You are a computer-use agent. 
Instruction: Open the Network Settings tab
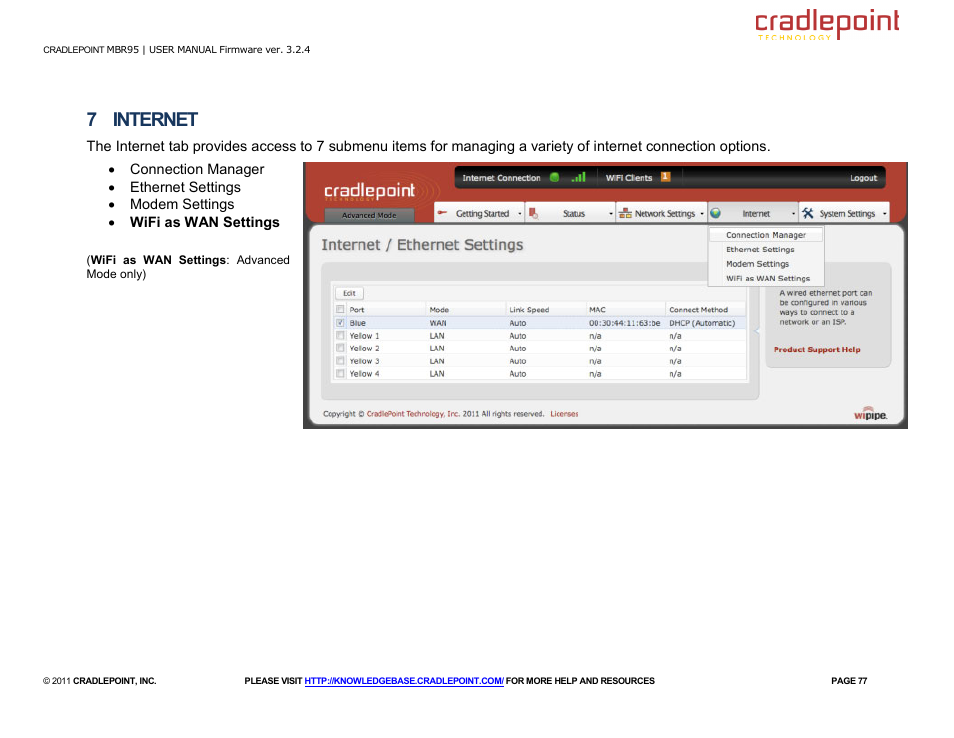pos(661,213)
